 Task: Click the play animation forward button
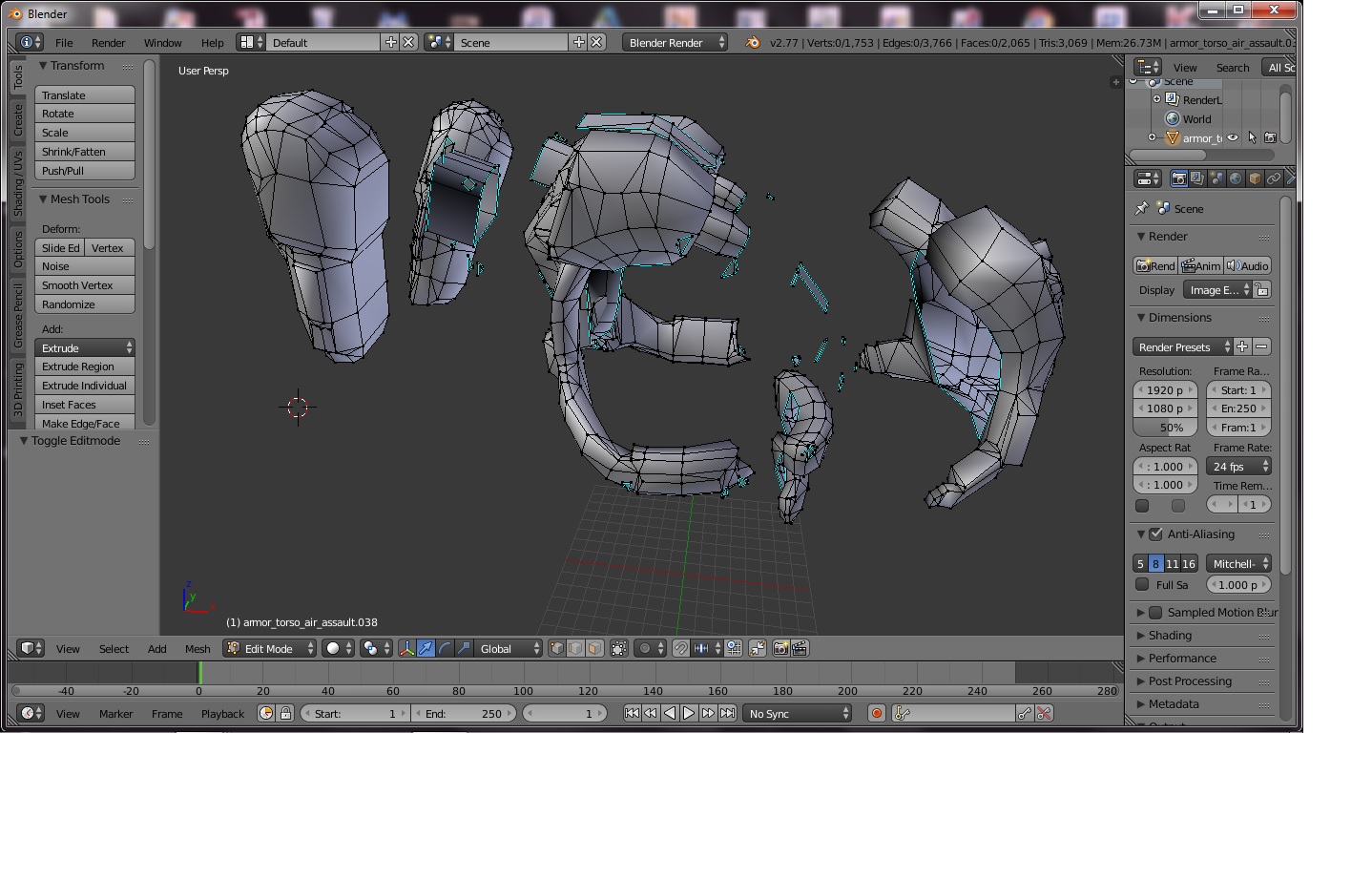click(x=689, y=714)
